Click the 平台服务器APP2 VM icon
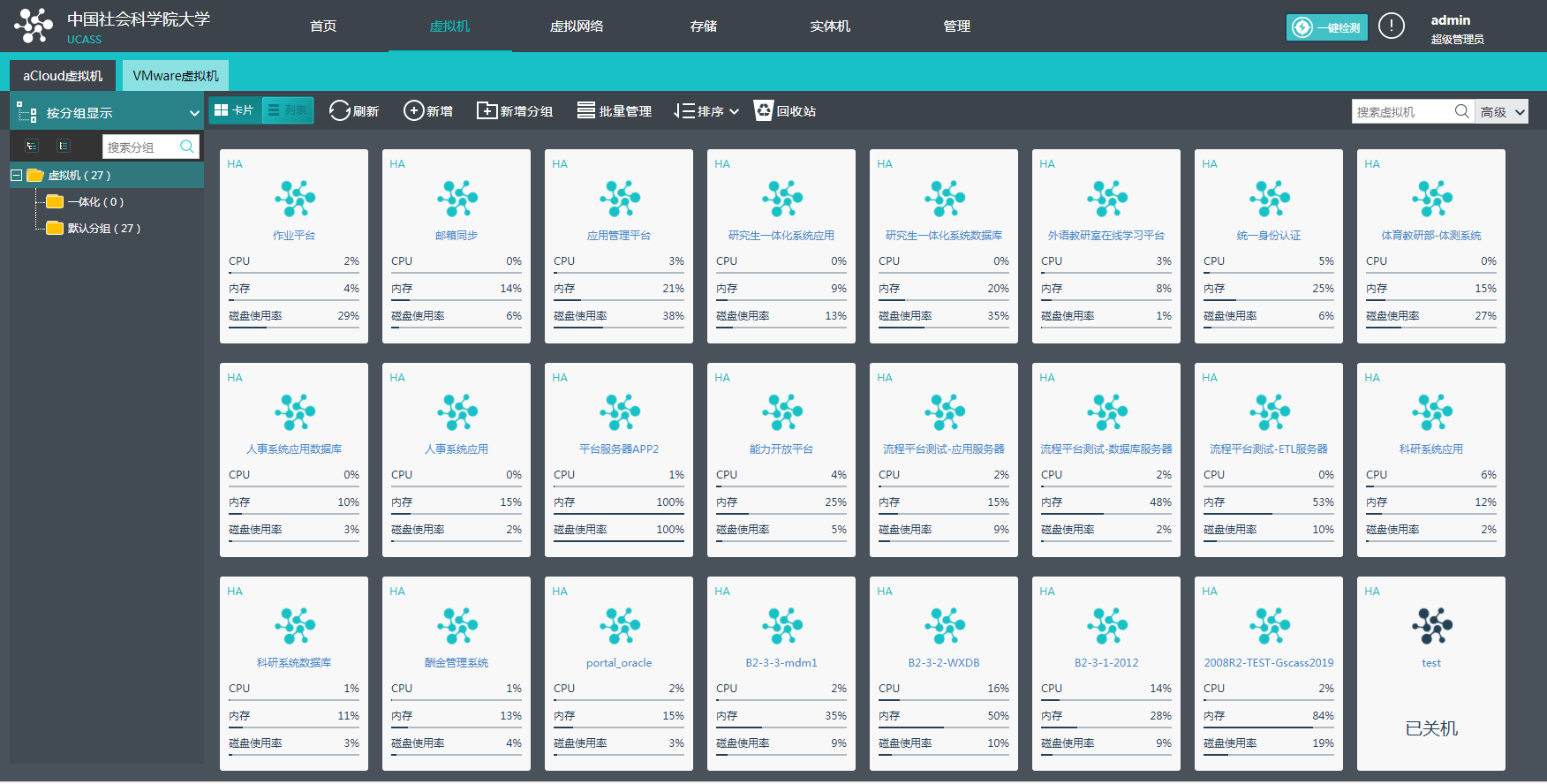This screenshot has height=784, width=1547. [619, 412]
